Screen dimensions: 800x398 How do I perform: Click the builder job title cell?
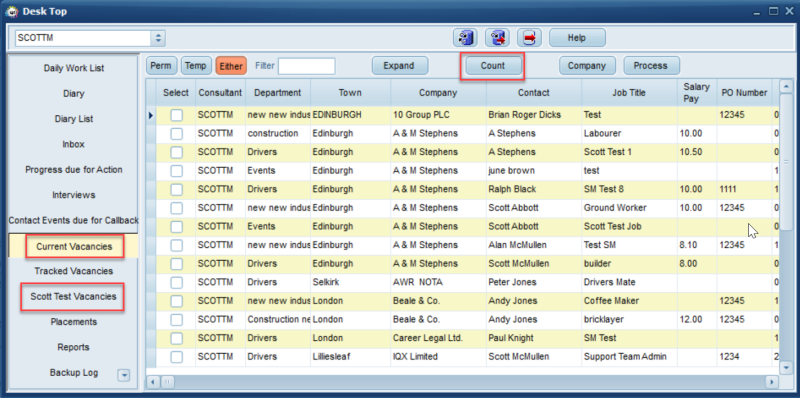(629, 264)
